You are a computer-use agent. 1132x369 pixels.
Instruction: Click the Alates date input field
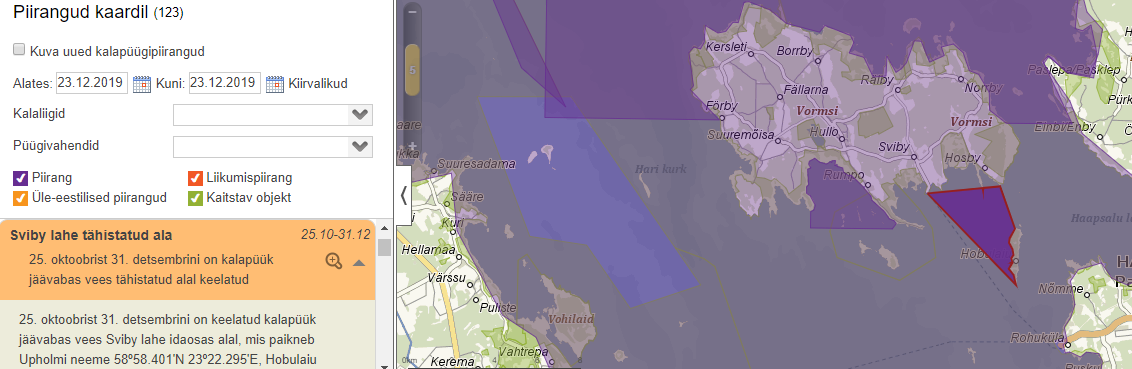pos(92,83)
